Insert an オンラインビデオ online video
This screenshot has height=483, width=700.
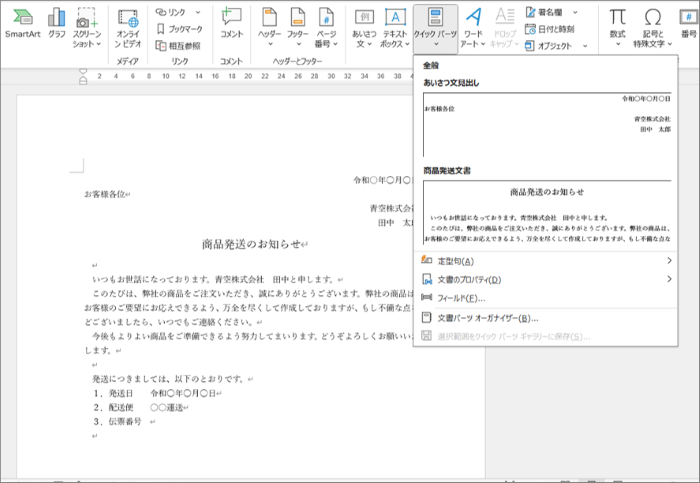pos(128,28)
